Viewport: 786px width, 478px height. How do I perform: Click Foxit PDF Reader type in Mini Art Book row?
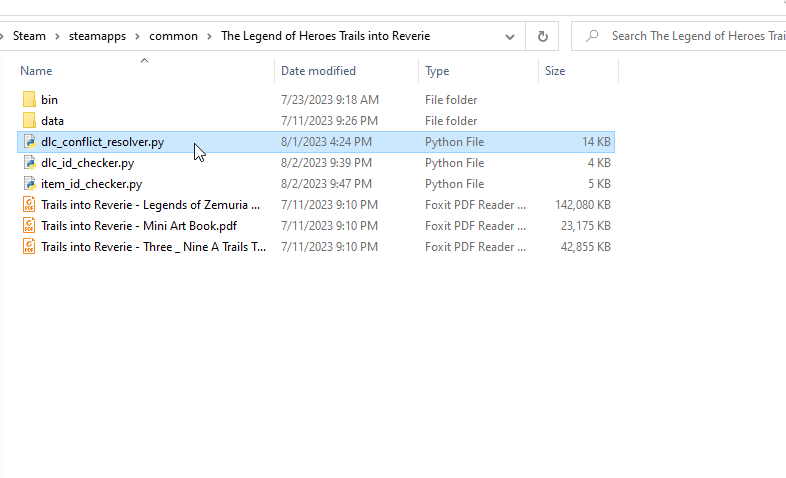476,226
